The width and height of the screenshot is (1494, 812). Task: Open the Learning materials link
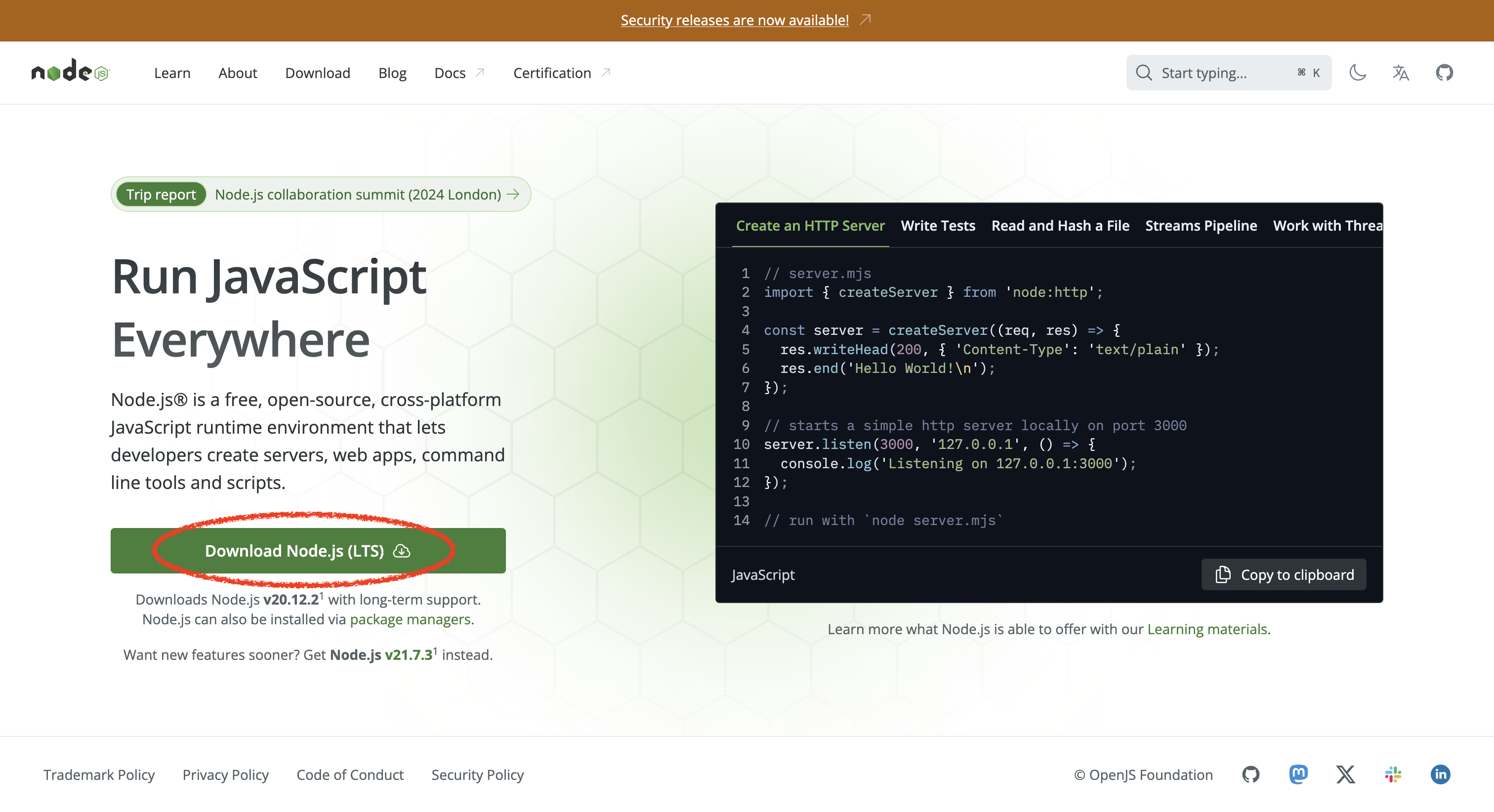tap(1207, 629)
